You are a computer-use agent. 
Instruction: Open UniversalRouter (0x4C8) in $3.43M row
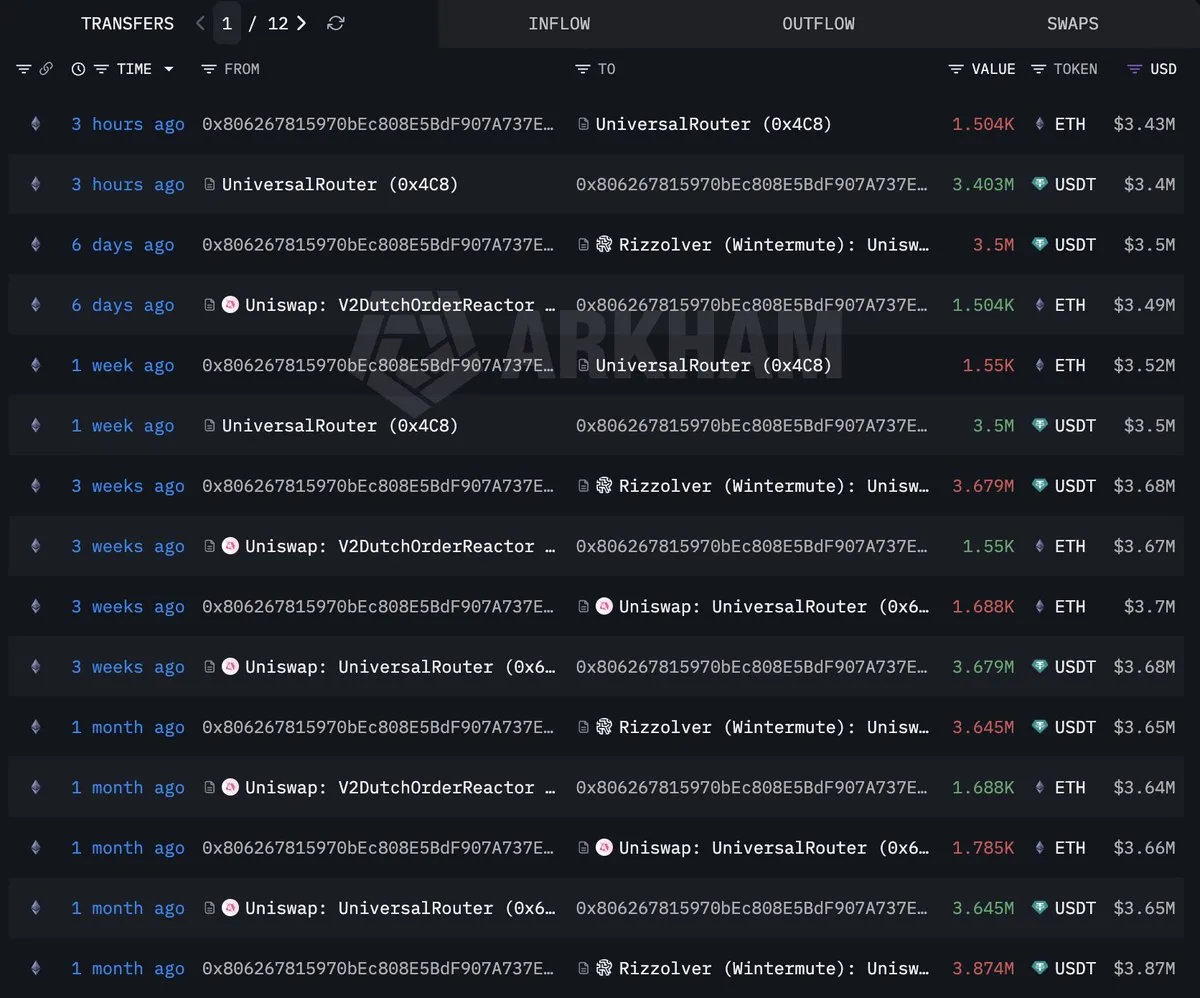tap(714, 124)
